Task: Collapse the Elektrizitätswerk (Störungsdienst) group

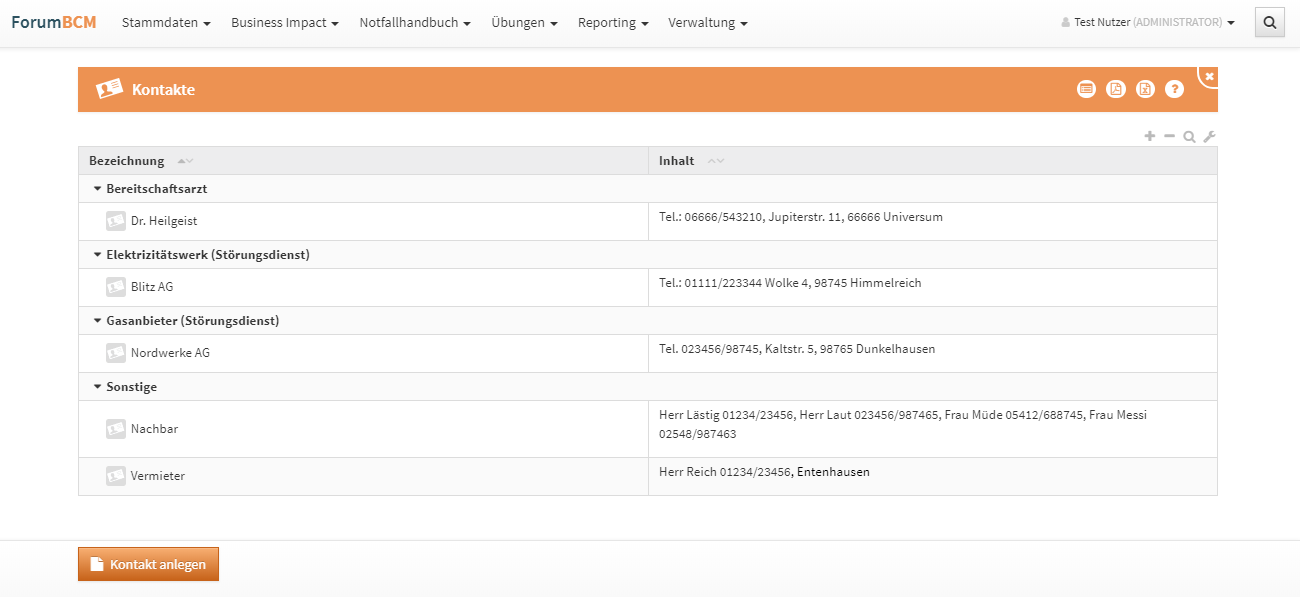Action: [x=97, y=254]
